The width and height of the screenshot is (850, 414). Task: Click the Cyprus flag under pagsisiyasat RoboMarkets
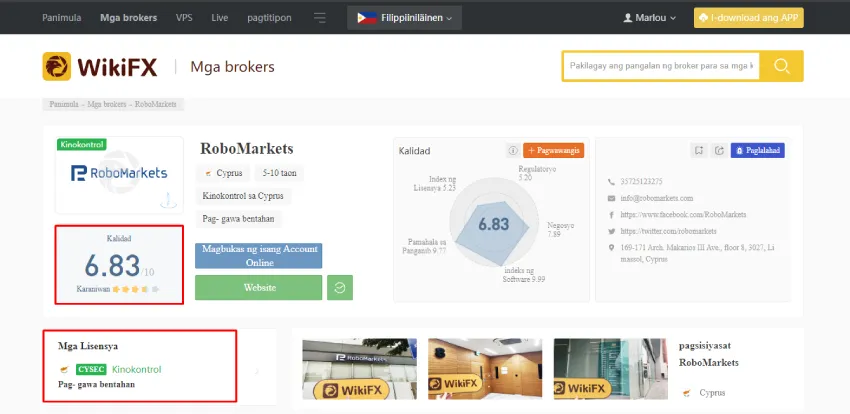click(x=687, y=393)
